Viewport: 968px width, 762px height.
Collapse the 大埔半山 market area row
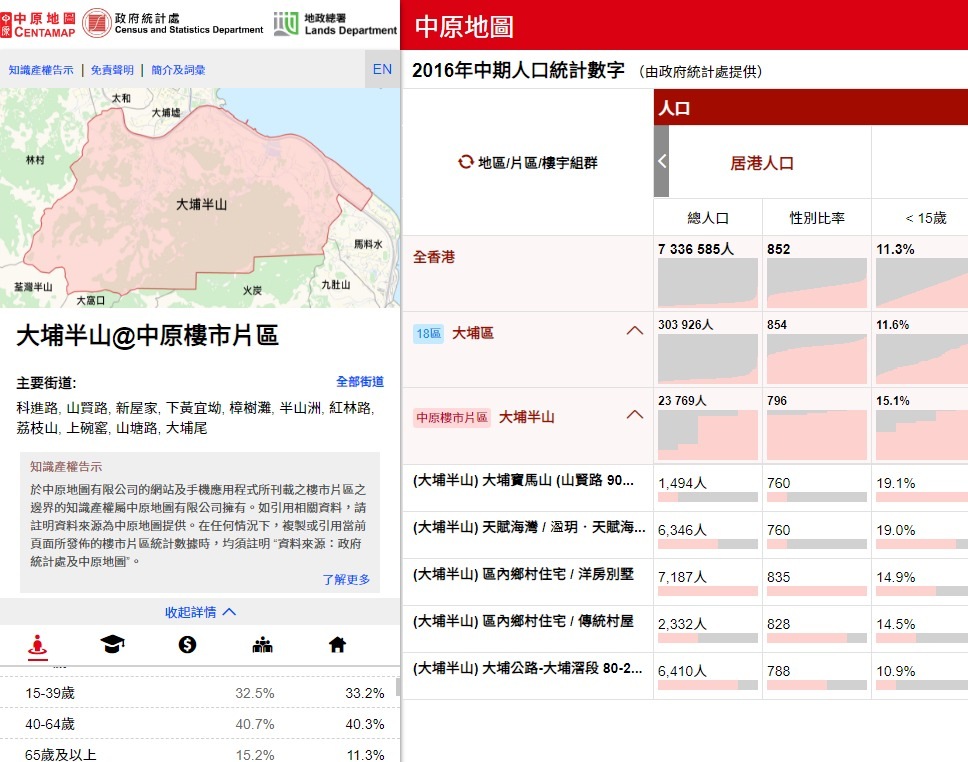point(635,415)
